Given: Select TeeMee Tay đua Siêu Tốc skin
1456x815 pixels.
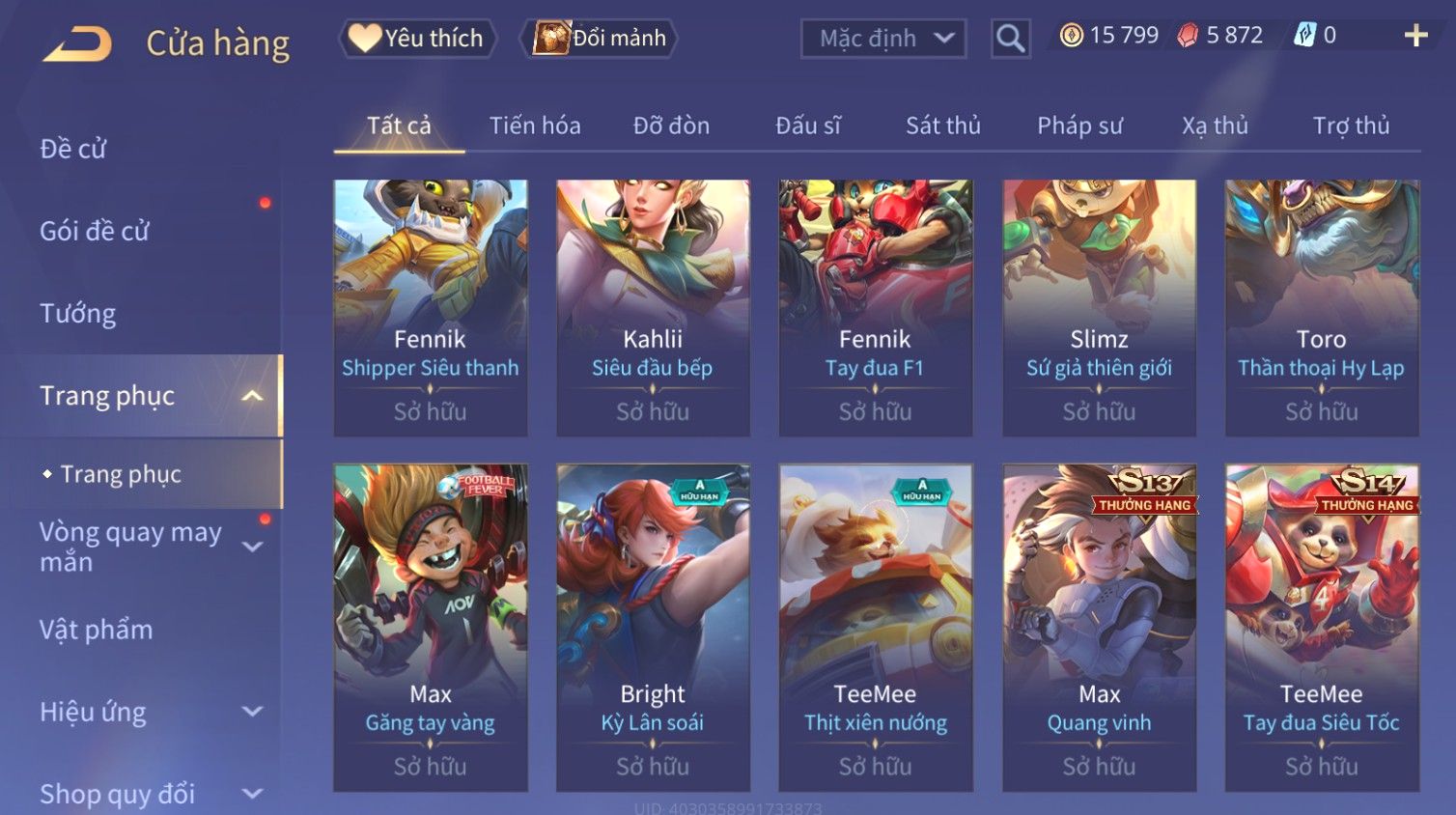Looking at the screenshot, I should [x=1322, y=628].
